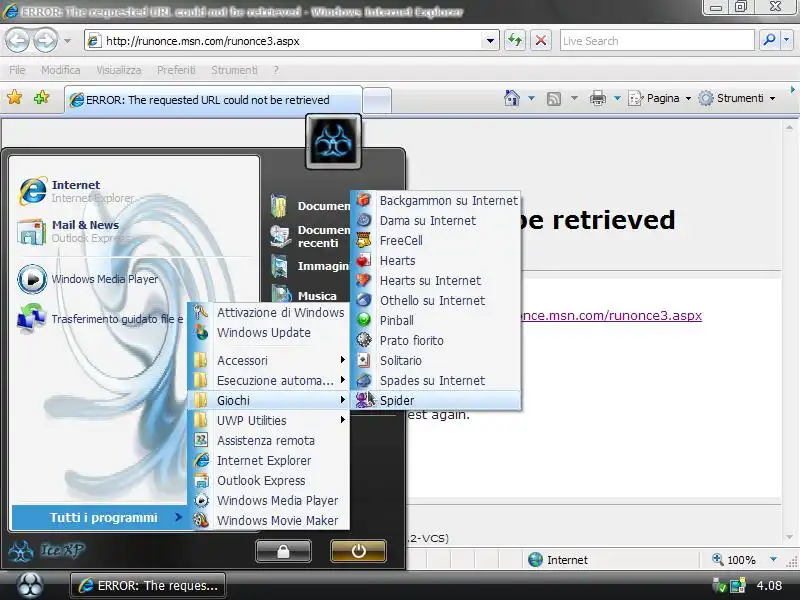800x600 pixels.
Task: Click the Stop loading X button
Action: [x=541, y=40]
